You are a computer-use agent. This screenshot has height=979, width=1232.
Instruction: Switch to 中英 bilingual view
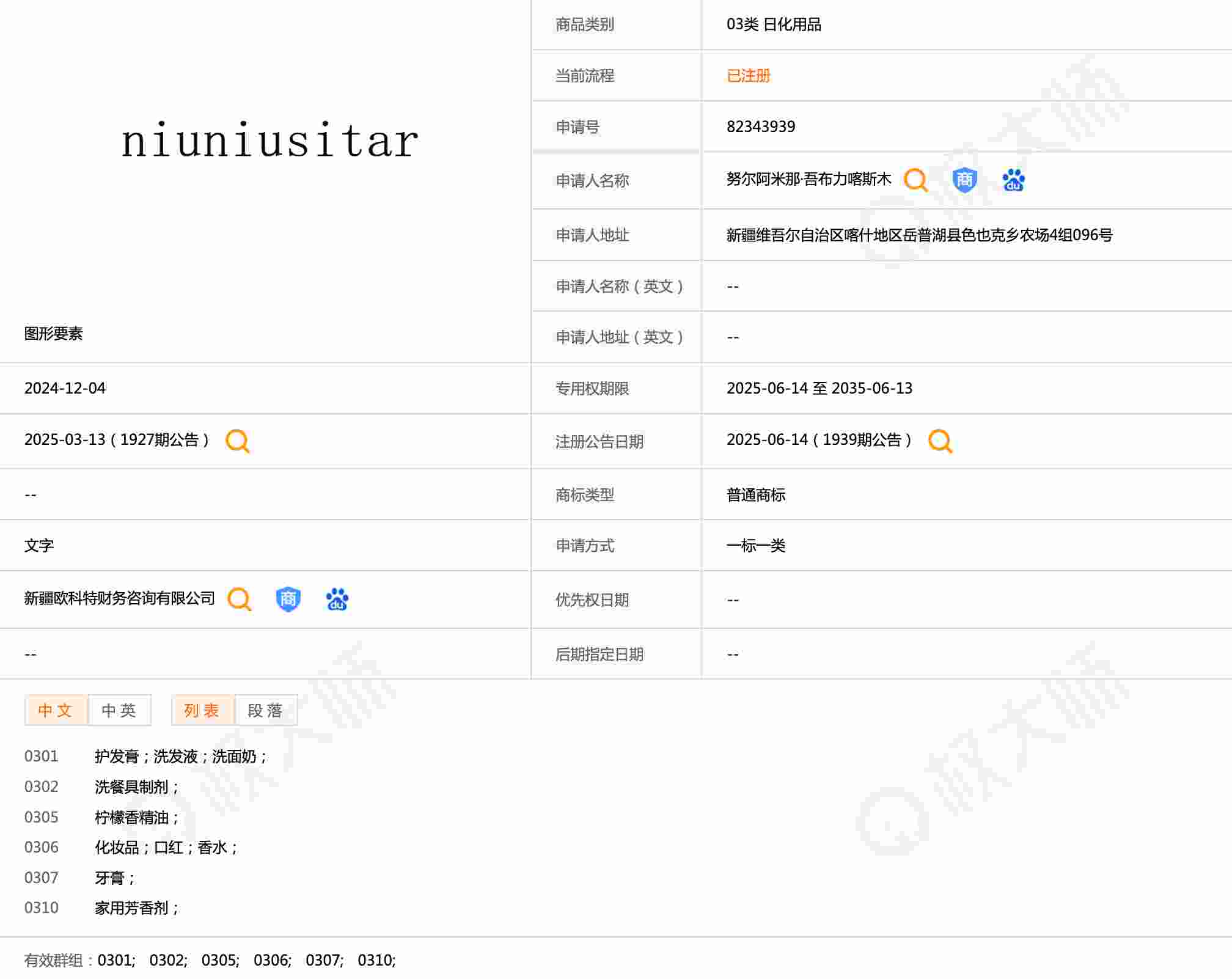[119, 710]
